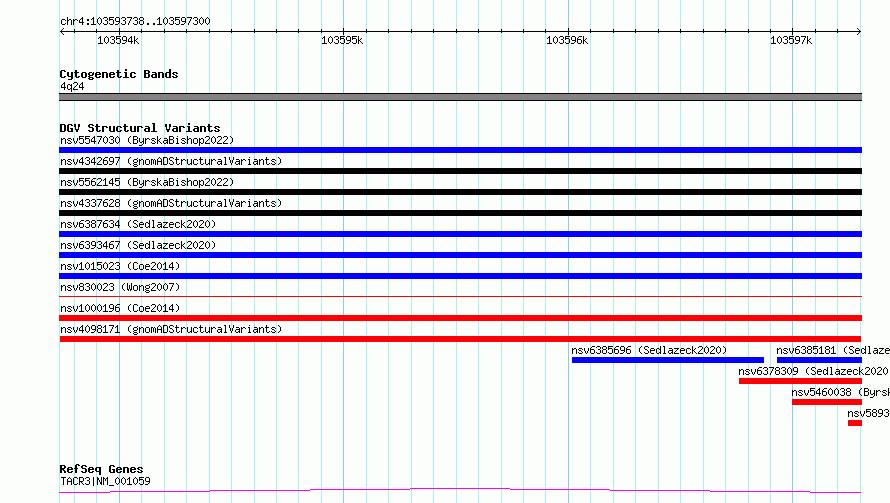Click the black nsv4342697 variant bar
The width and height of the screenshot is (890, 503).
(460, 171)
